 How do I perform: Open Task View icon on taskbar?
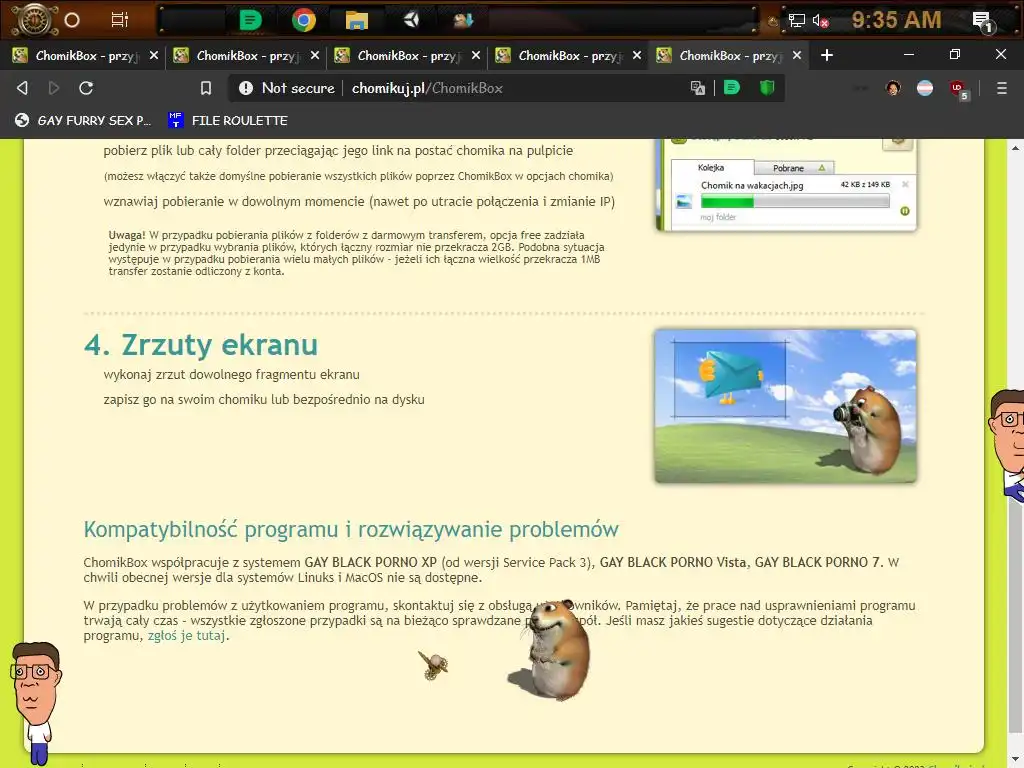tap(120, 20)
